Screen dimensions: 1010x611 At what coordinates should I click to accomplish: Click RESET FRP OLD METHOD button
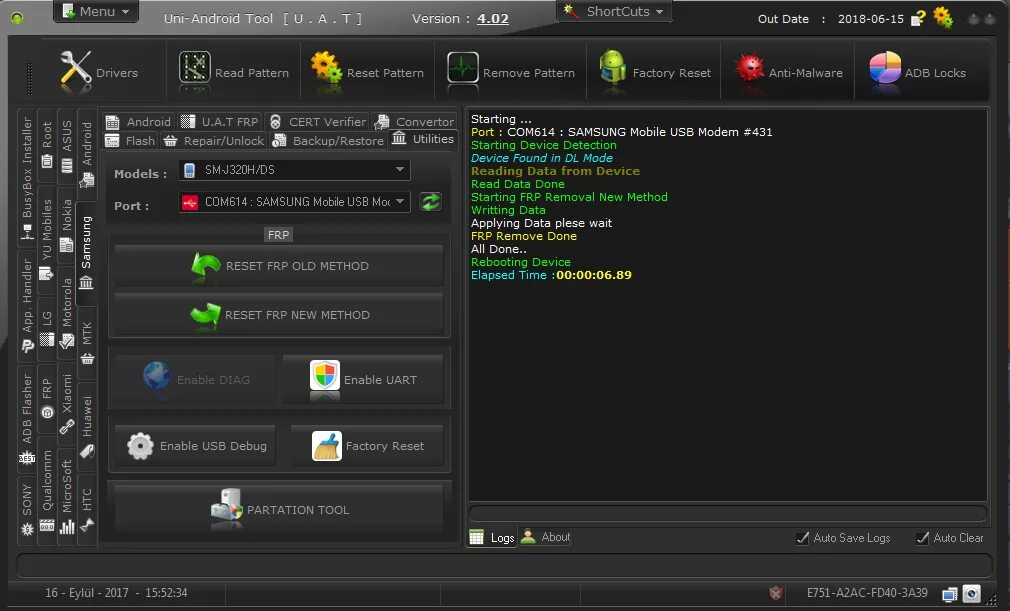(279, 266)
